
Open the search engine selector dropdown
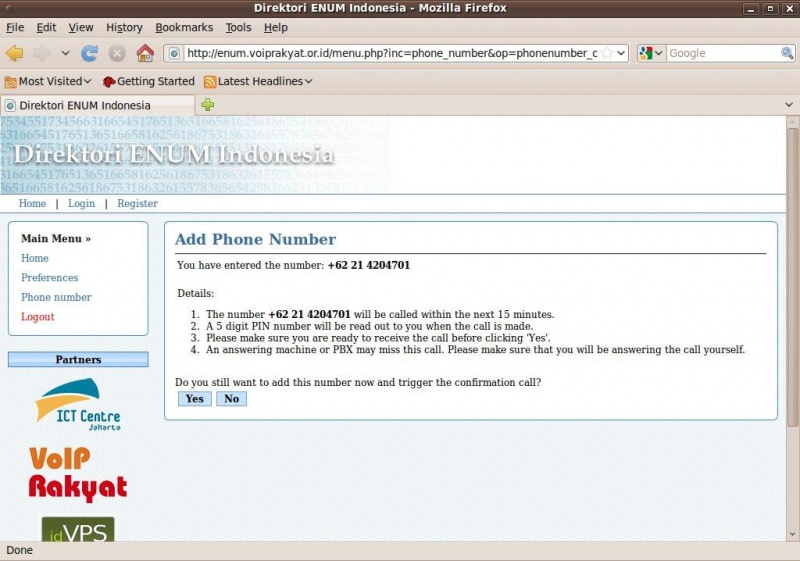click(651, 53)
